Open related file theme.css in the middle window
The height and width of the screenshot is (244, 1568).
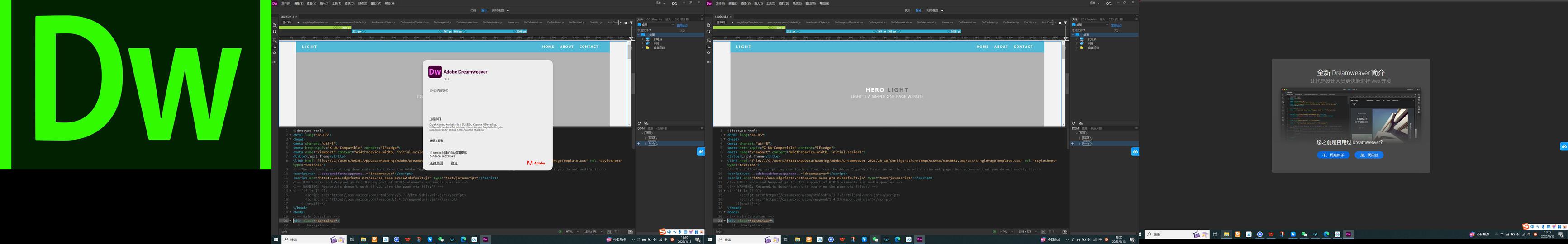[948, 23]
